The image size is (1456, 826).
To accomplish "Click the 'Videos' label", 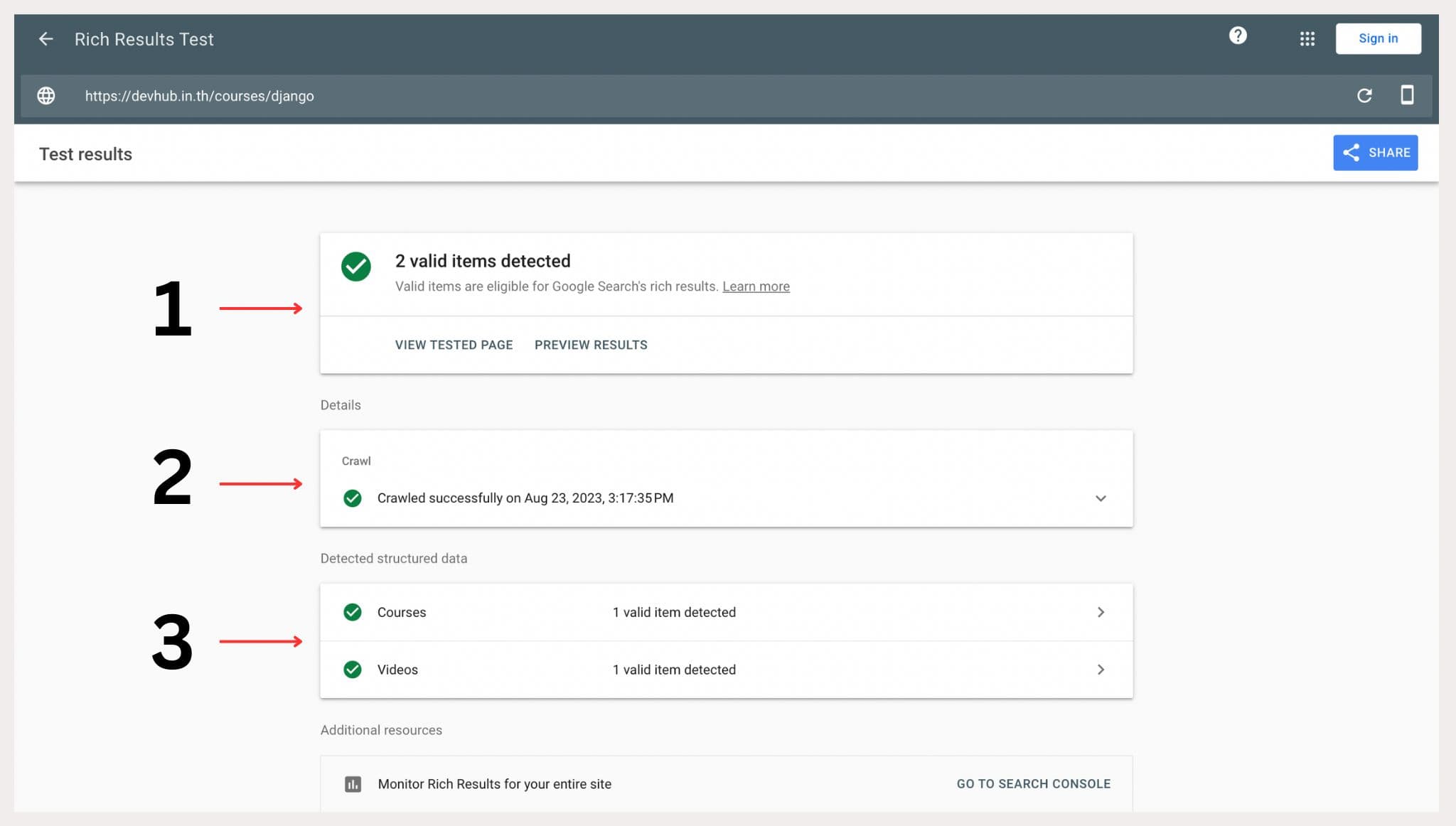I will point(397,670).
